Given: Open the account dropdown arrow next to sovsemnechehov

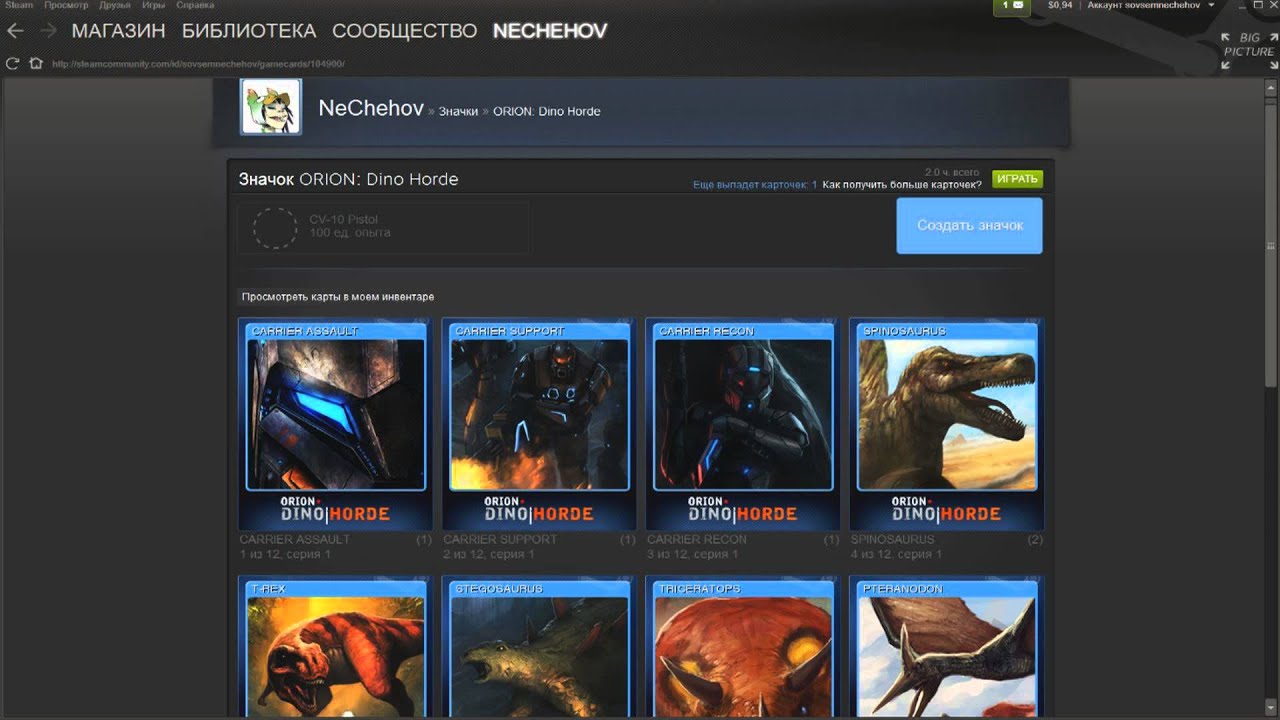Looking at the screenshot, I should tap(1212, 5).
